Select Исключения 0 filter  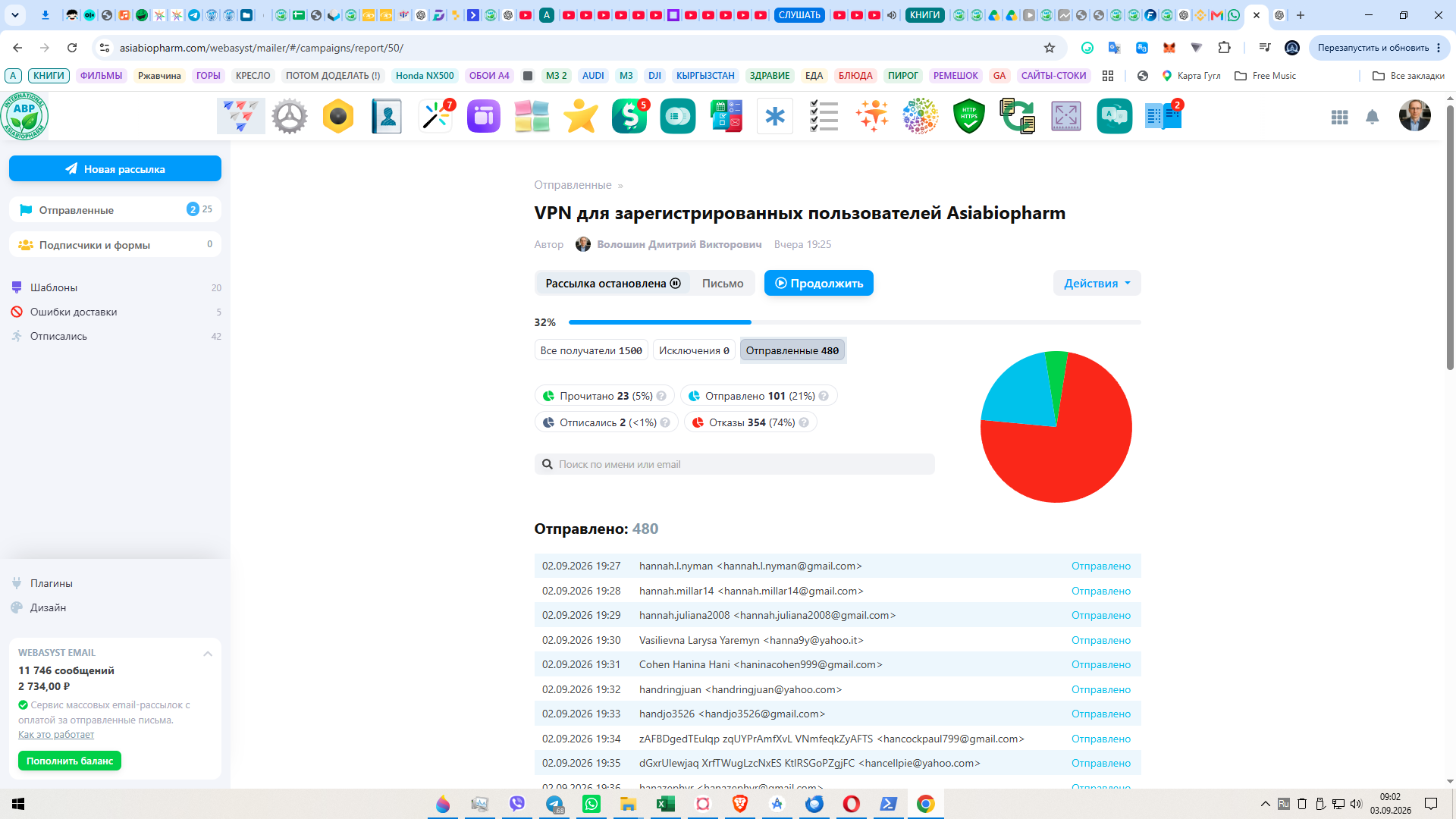pos(694,350)
